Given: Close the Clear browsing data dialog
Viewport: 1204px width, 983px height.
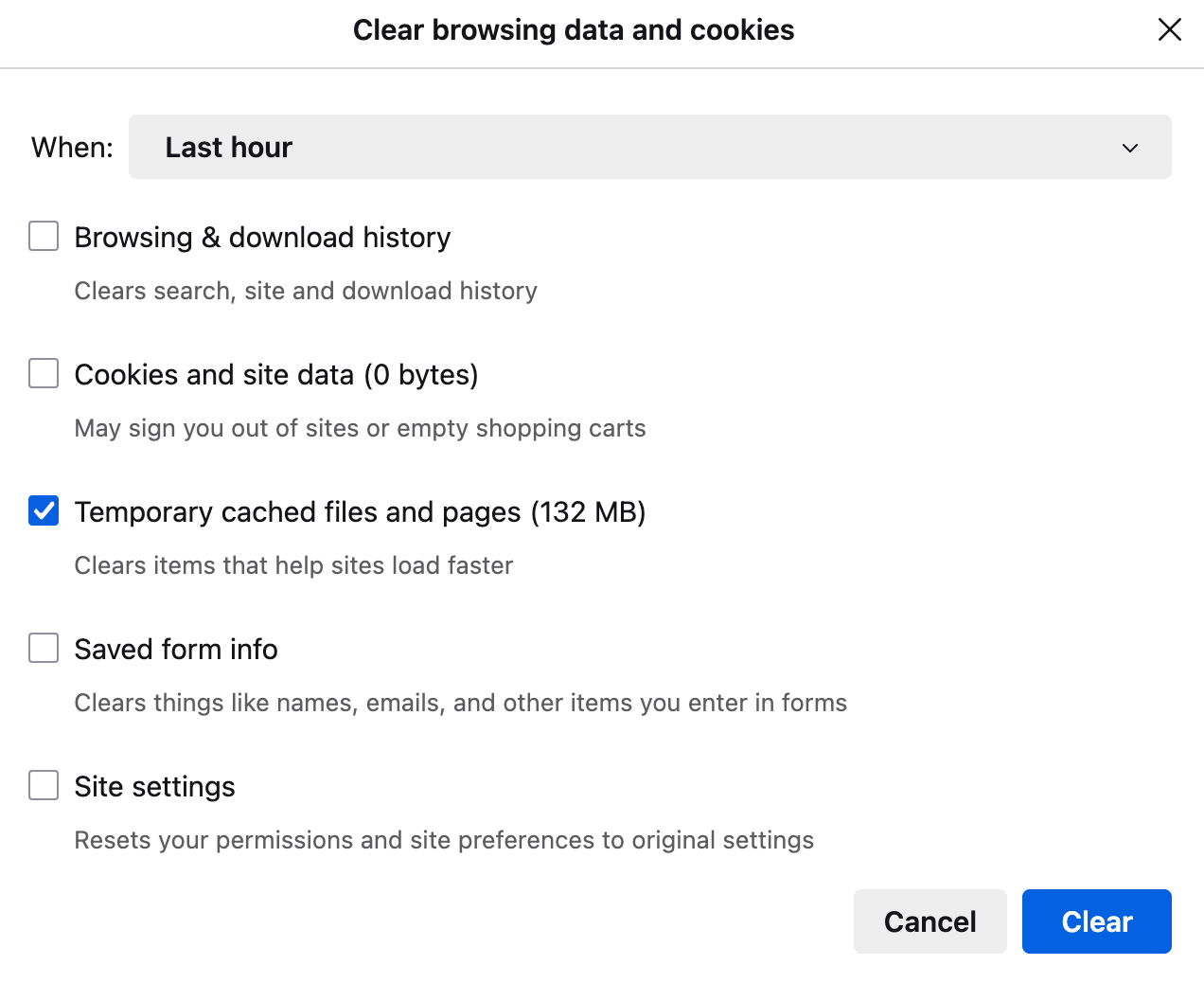Looking at the screenshot, I should pos(1169,30).
